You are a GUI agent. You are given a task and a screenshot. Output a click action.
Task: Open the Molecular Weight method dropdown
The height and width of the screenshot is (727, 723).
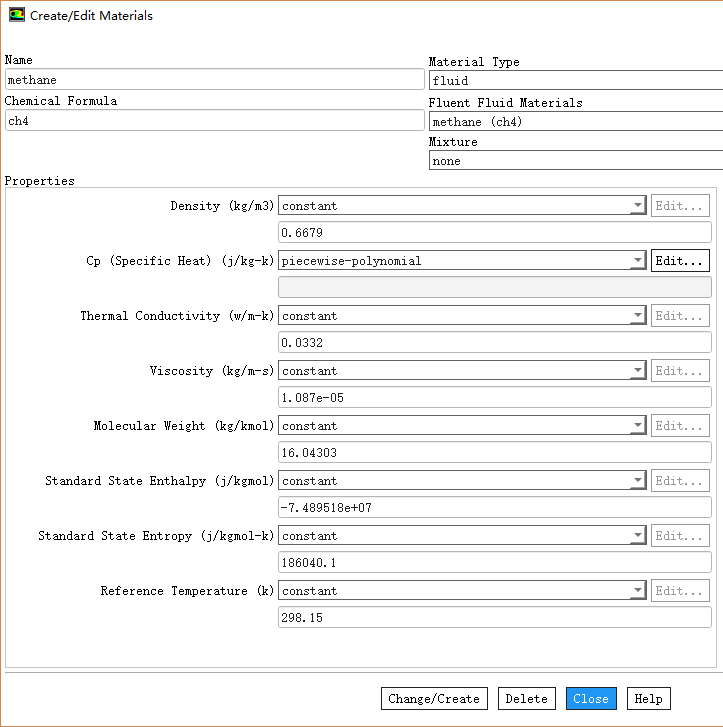pyautogui.click(x=462, y=426)
